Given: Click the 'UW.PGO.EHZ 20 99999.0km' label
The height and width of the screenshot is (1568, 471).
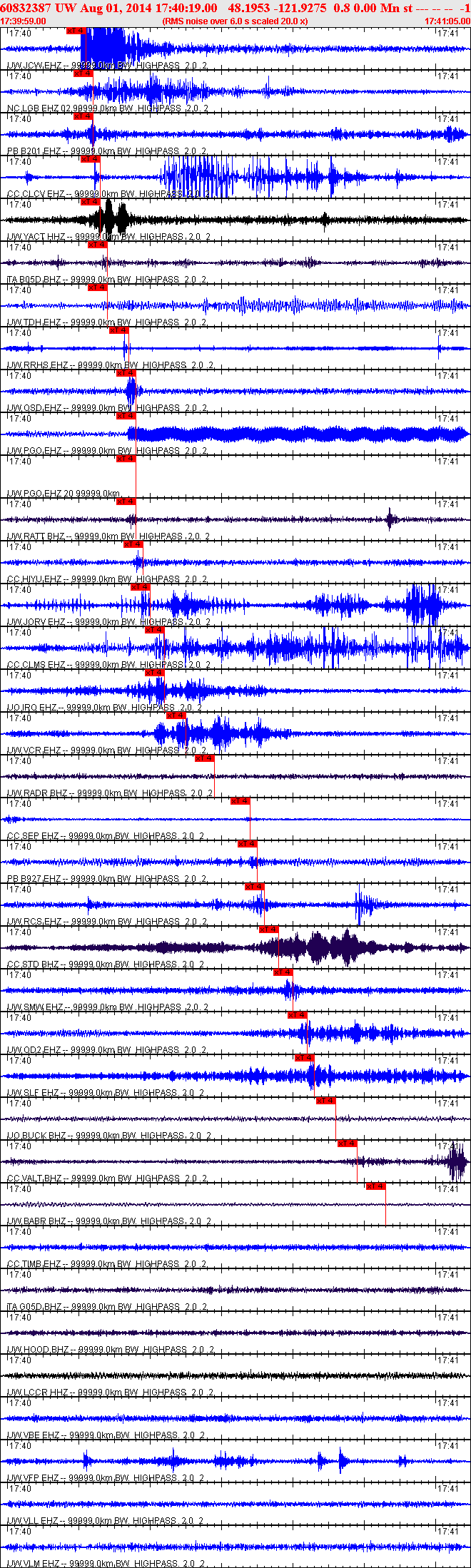Looking at the screenshot, I should (64, 494).
